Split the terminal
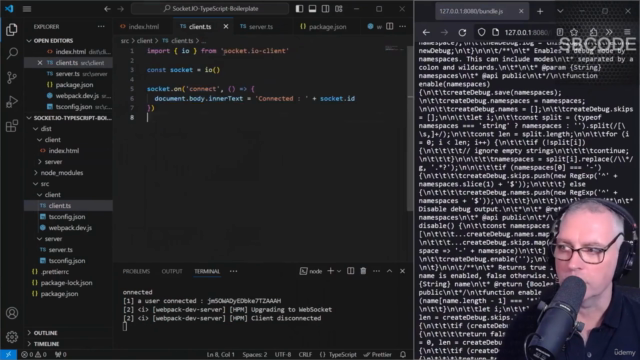 (350, 271)
